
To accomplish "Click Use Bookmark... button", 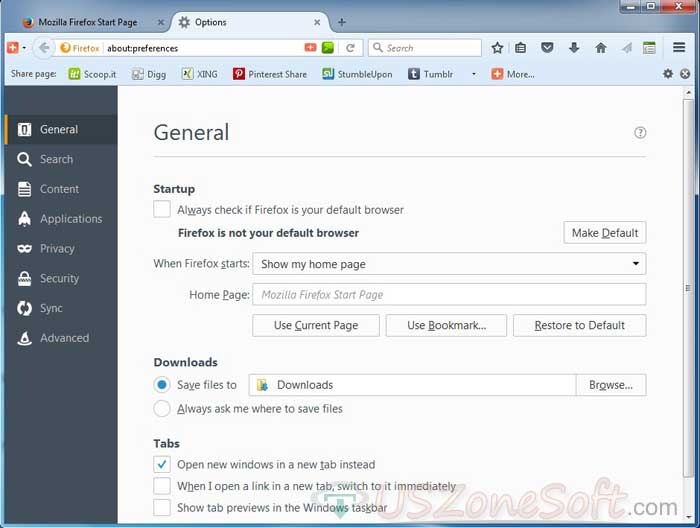I will pyautogui.click(x=446, y=325).
